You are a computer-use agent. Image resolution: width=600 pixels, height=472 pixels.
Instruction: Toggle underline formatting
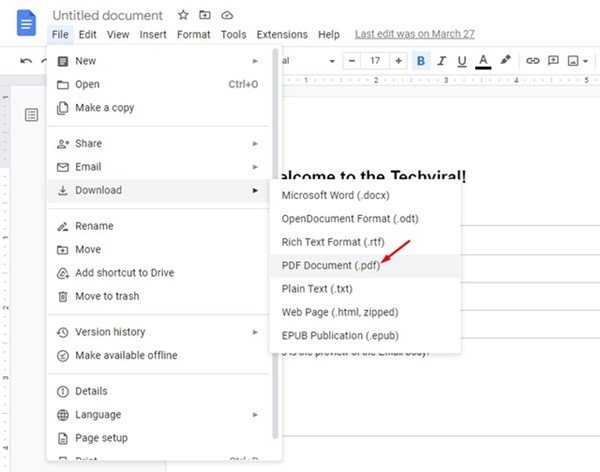(x=462, y=61)
